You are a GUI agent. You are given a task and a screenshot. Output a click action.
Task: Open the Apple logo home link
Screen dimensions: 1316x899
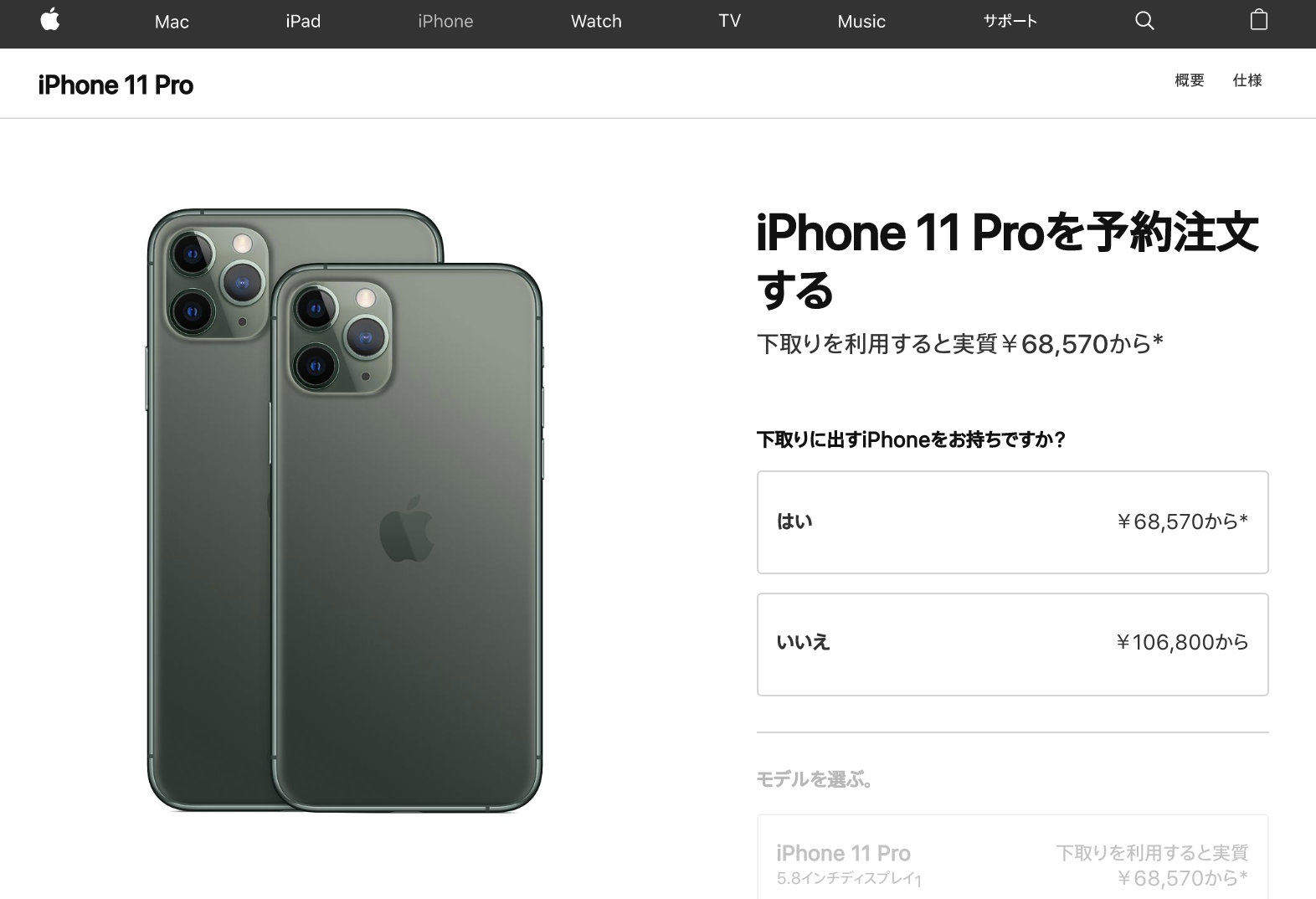click(50, 20)
